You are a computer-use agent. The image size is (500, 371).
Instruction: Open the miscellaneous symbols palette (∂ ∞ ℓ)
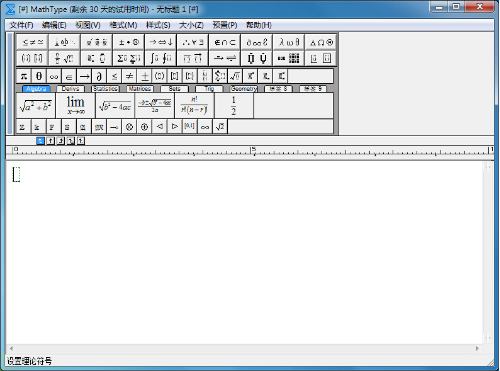tap(257, 42)
